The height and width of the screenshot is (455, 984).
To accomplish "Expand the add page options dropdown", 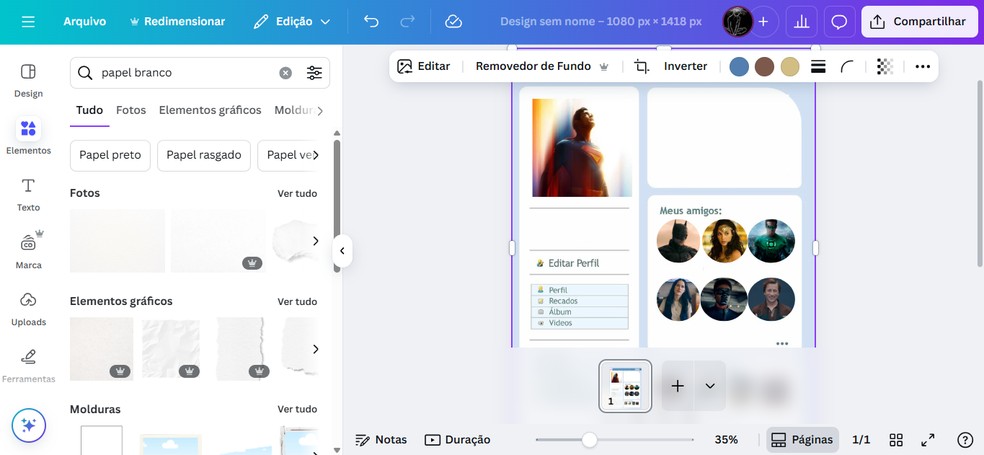I will tap(710, 386).
